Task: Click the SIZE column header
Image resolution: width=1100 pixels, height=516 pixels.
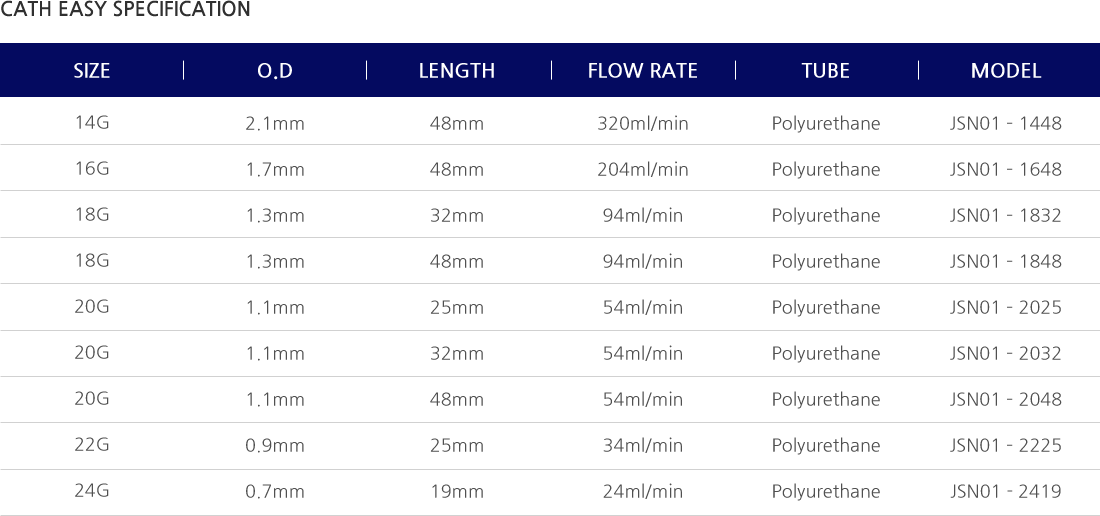Action: point(92,71)
